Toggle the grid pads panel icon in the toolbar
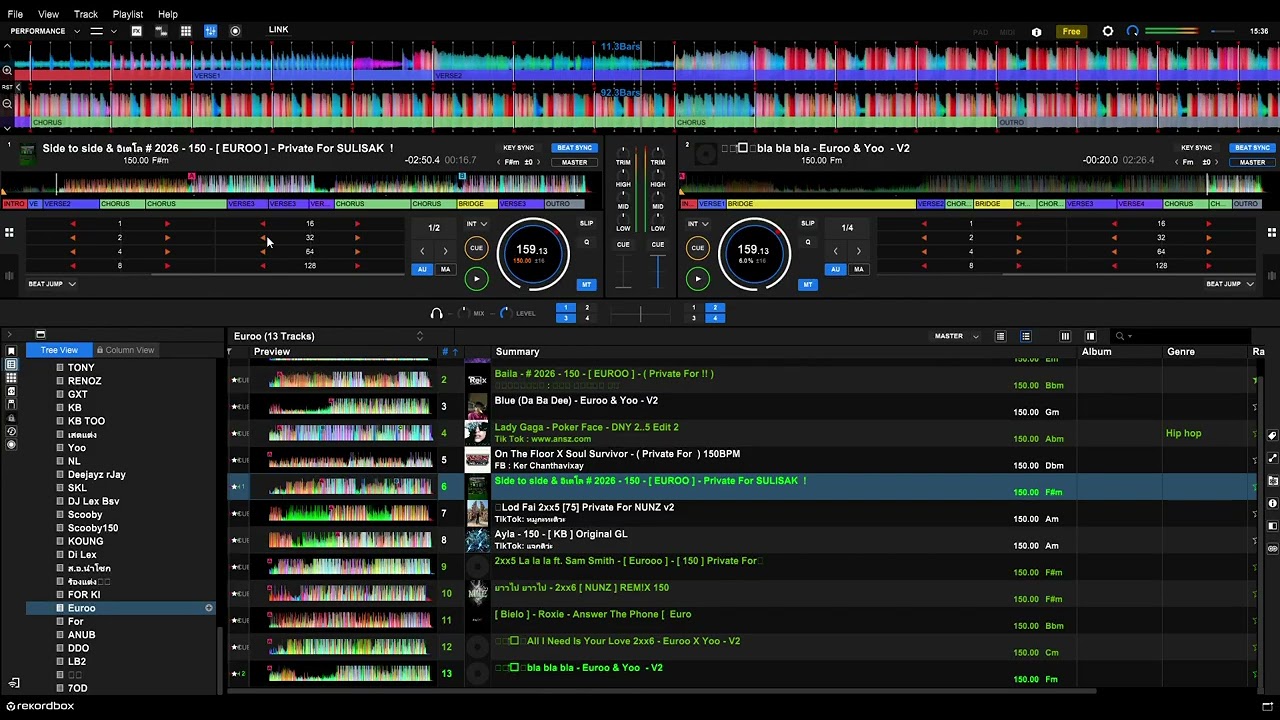Viewport: 1280px width, 720px height. tap(186, 31)
